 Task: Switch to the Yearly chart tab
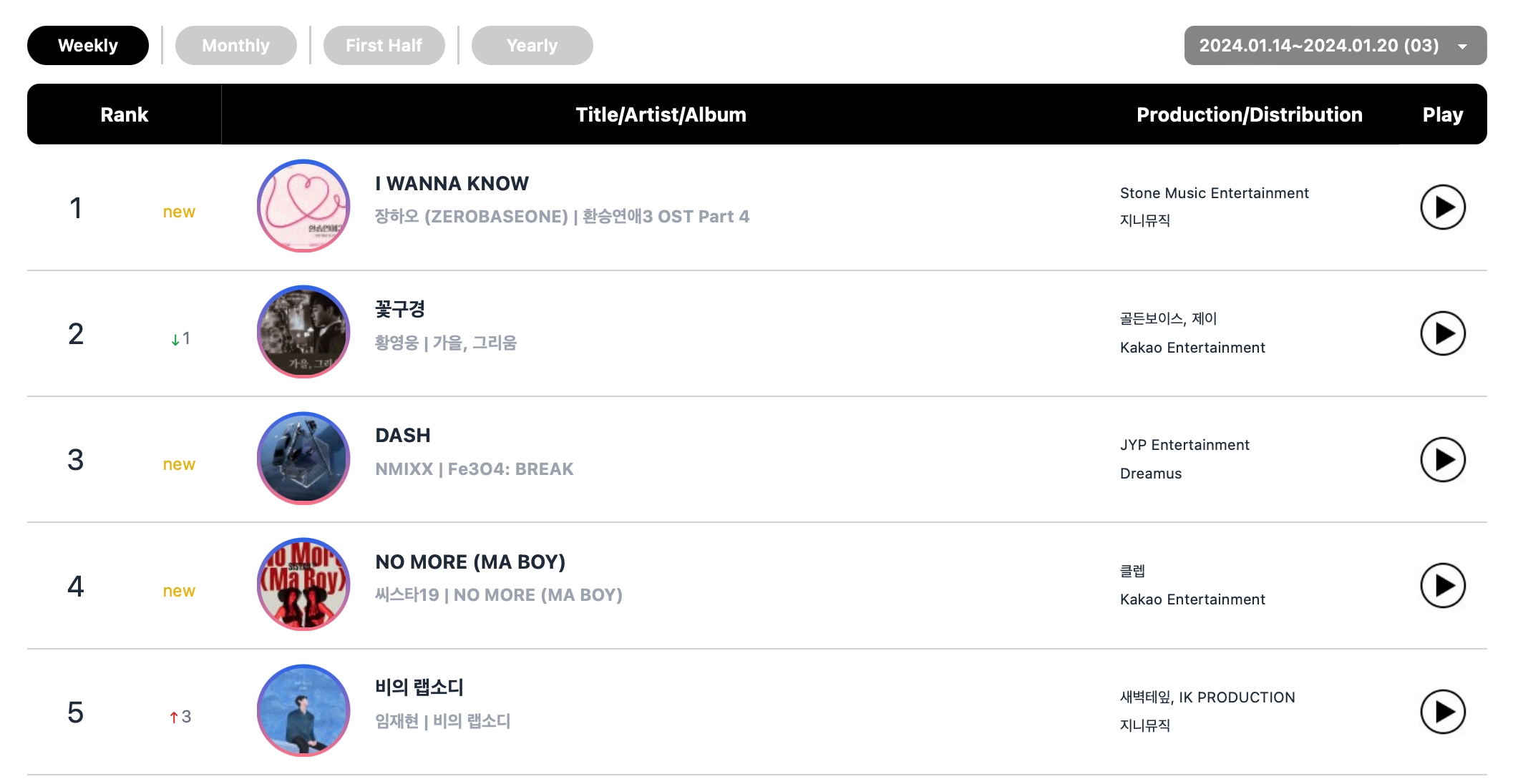[532, 46]
